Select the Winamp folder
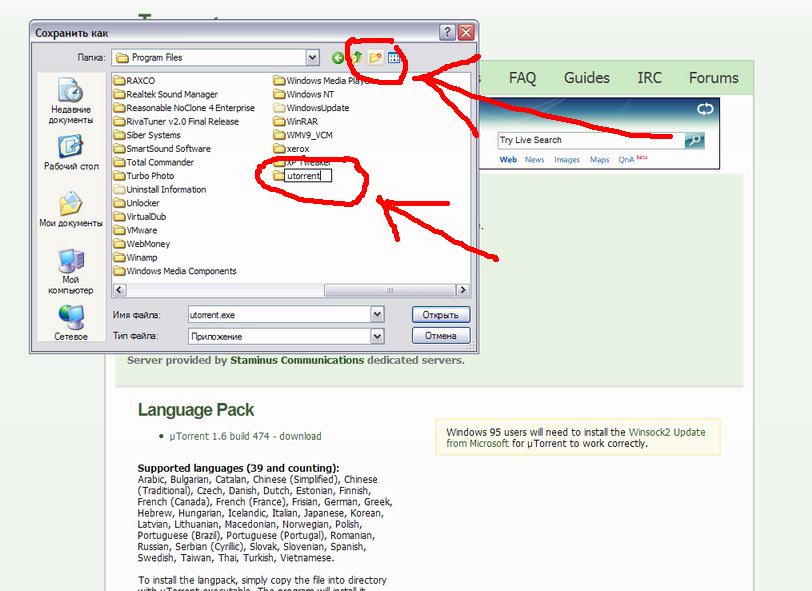This screenshot has height=591, width=812. coord(135,257)
